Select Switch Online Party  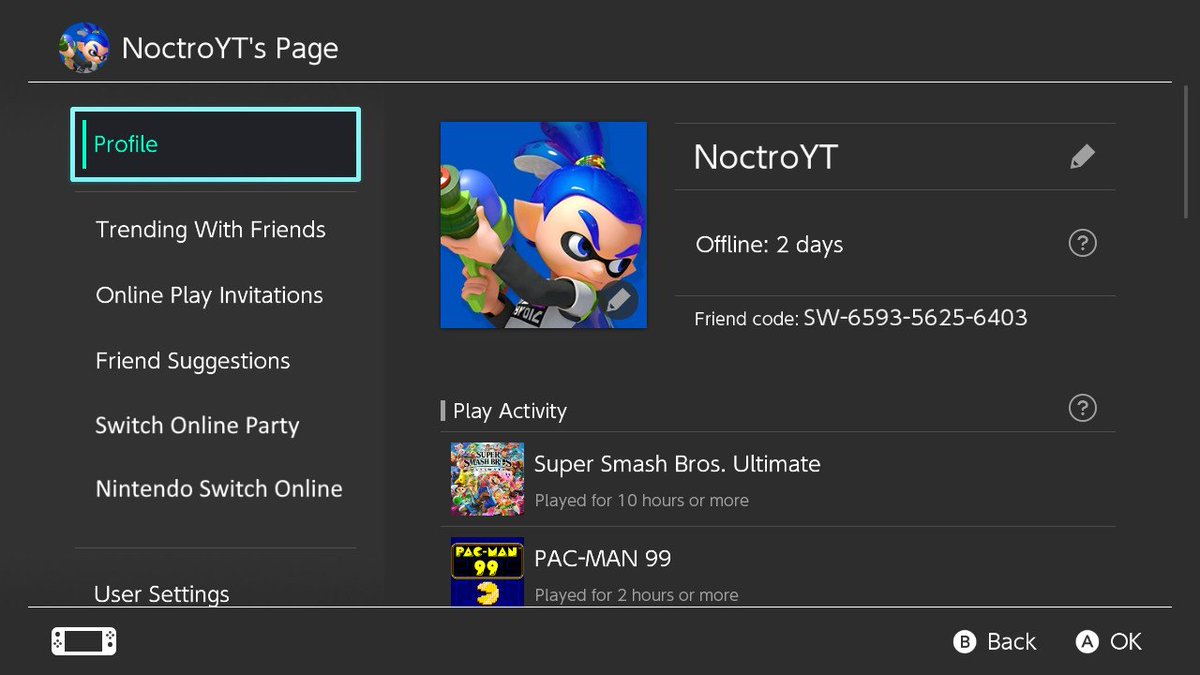pyautogui.click(x=197, y=426)
